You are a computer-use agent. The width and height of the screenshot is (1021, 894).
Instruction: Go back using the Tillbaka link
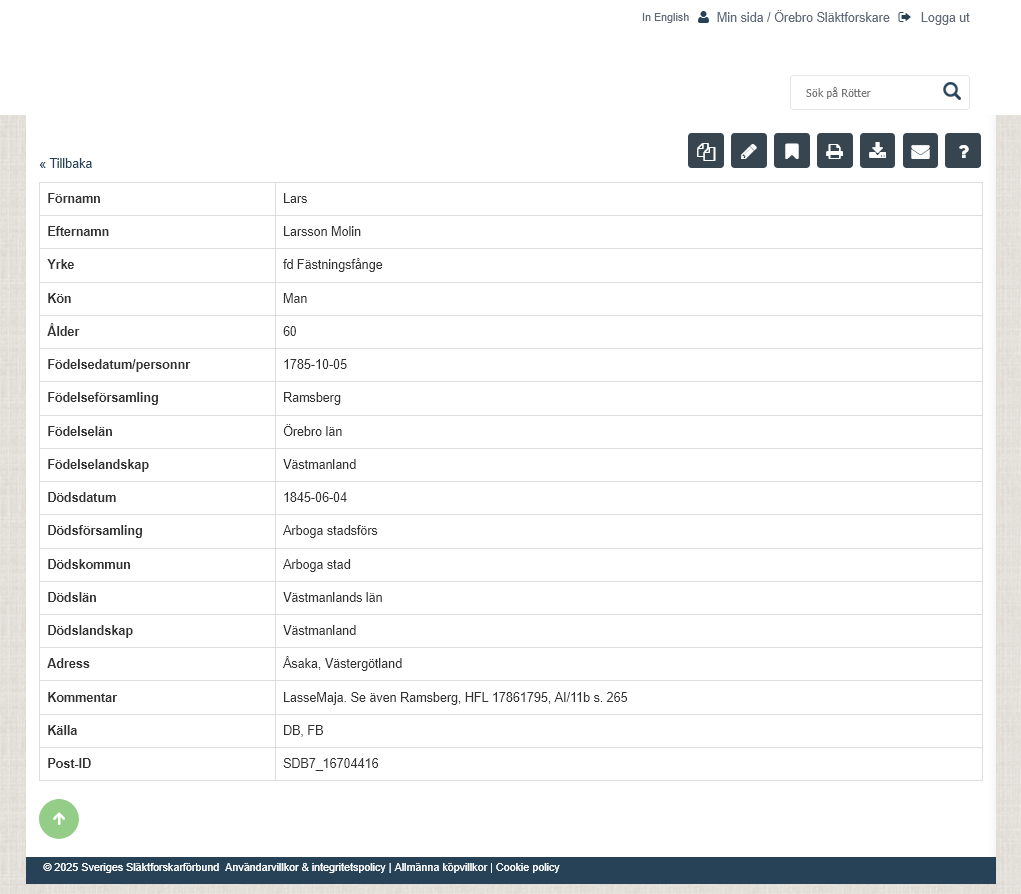66,164
